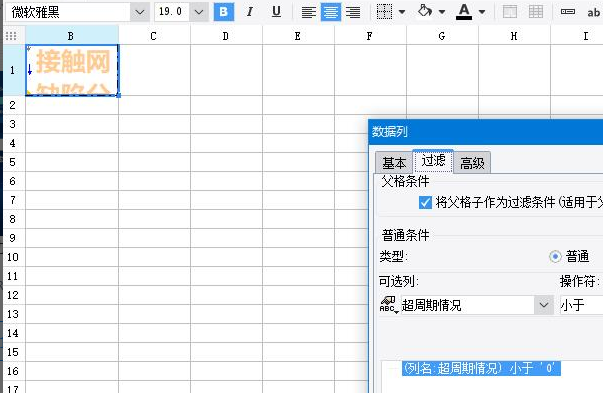Click the select-all corner grid icon

click(x=11, y=36)
